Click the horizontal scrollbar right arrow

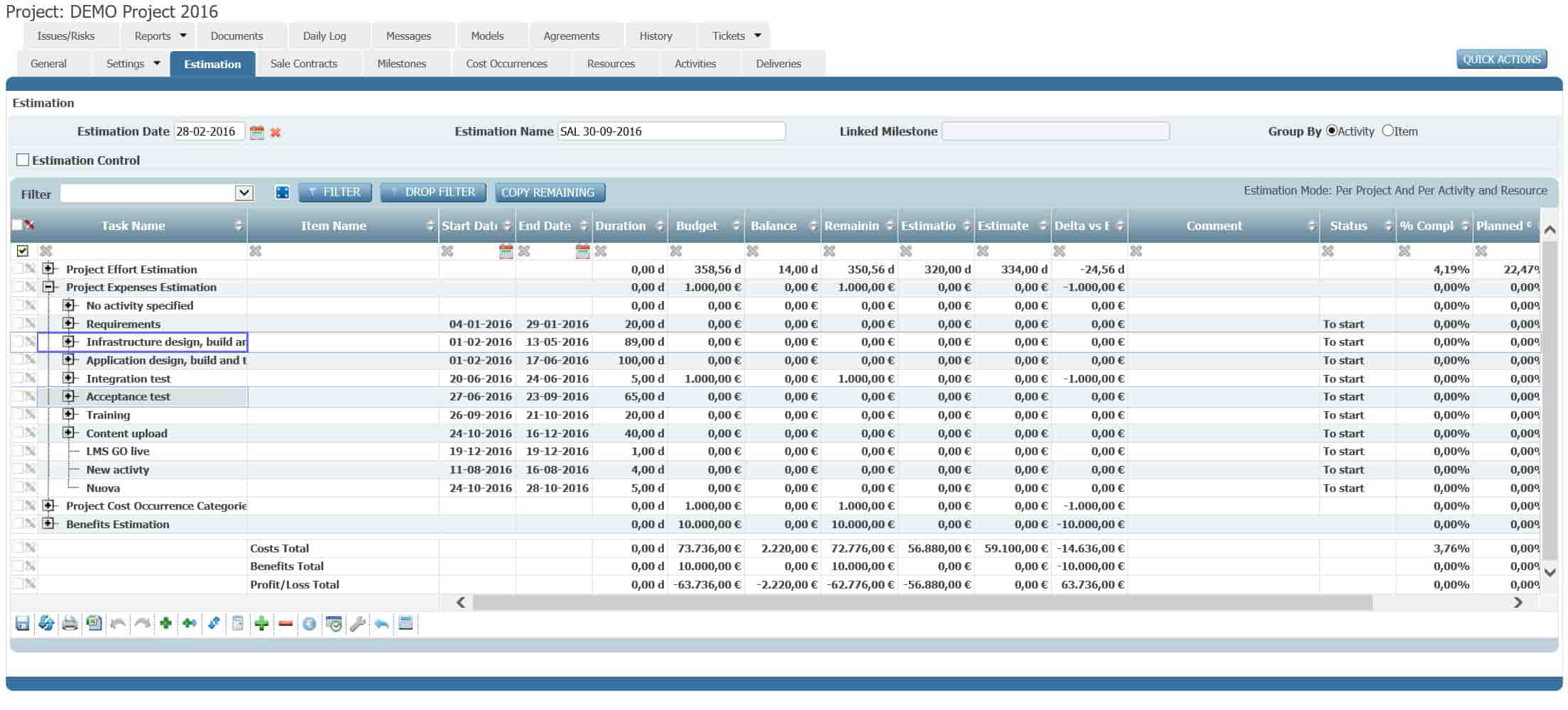[1518, 602]
